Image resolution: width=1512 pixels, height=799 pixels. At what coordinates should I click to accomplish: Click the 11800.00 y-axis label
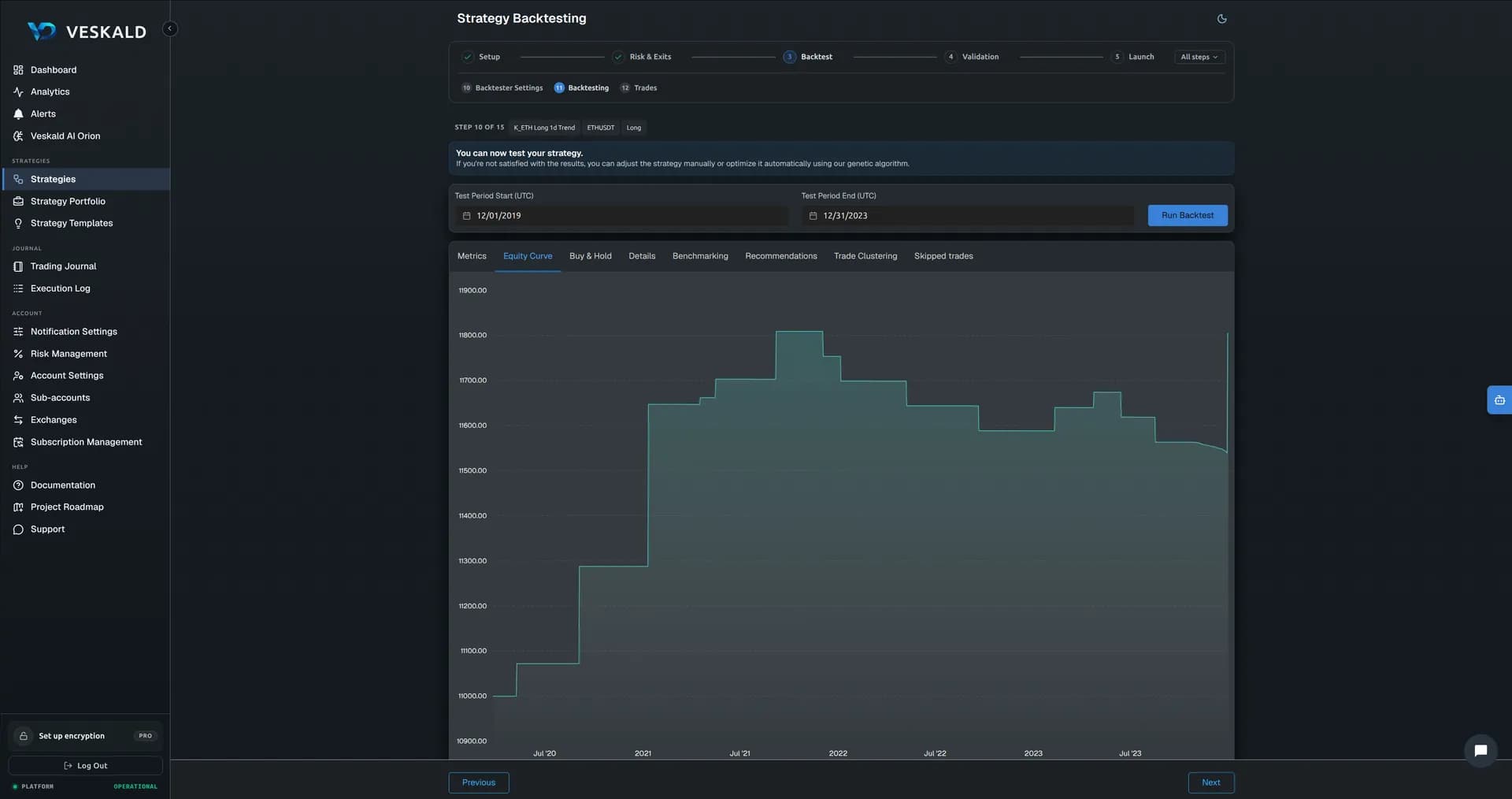click(x=472, y=336)
